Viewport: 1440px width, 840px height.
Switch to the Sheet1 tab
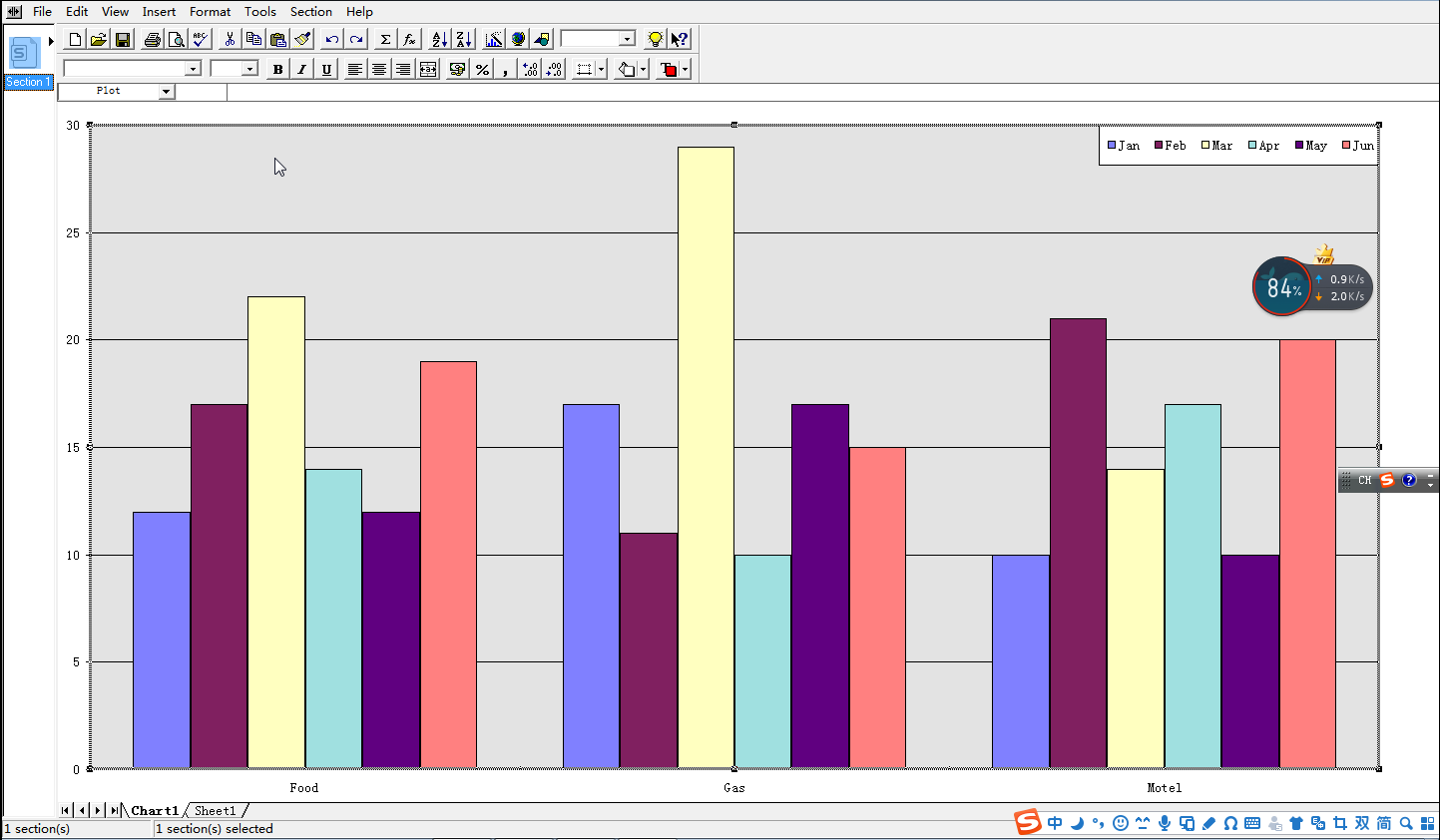(215, 811)
